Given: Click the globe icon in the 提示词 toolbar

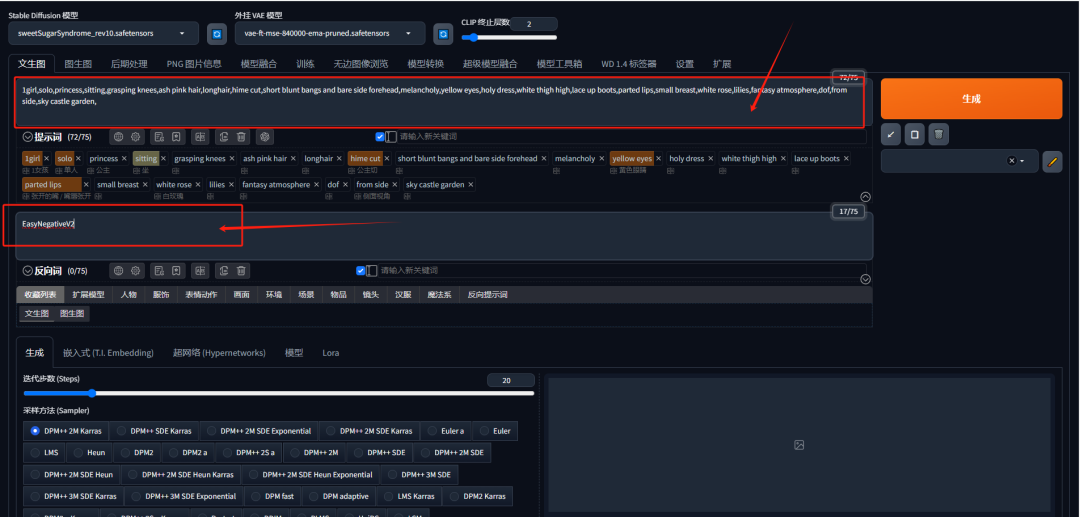Looking at the screenshot, I should [118, 136].
